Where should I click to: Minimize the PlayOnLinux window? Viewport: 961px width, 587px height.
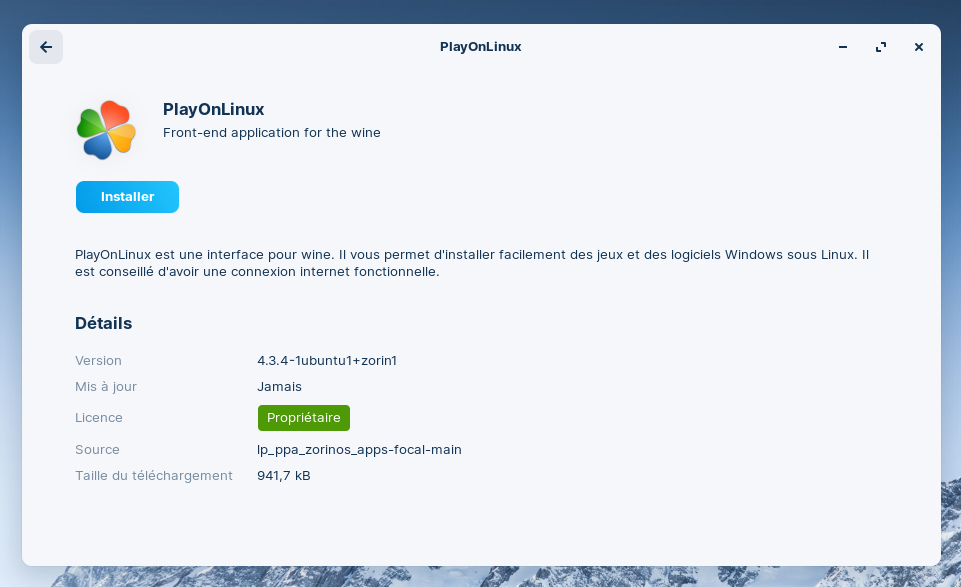(x=843, y=47)
